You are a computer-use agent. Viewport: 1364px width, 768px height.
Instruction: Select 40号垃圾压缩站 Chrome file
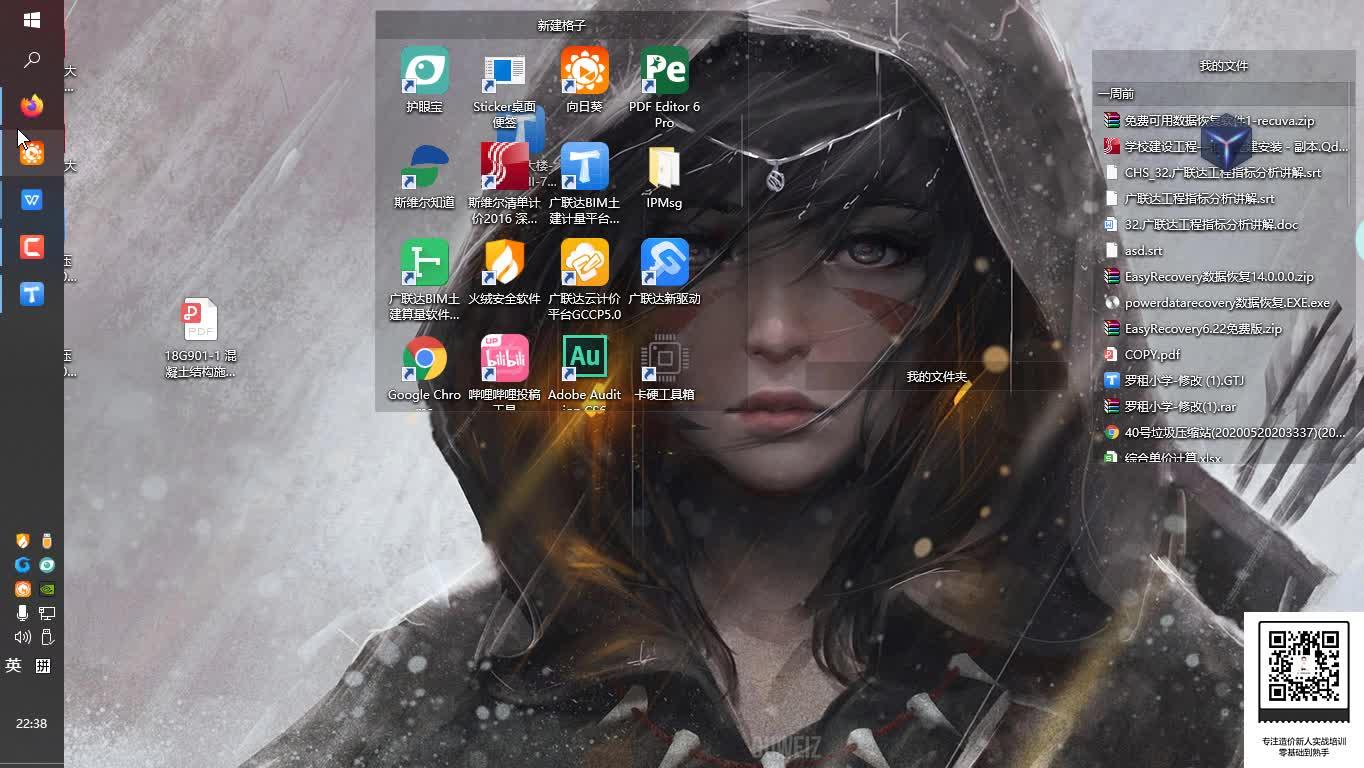pos(1225,433)
